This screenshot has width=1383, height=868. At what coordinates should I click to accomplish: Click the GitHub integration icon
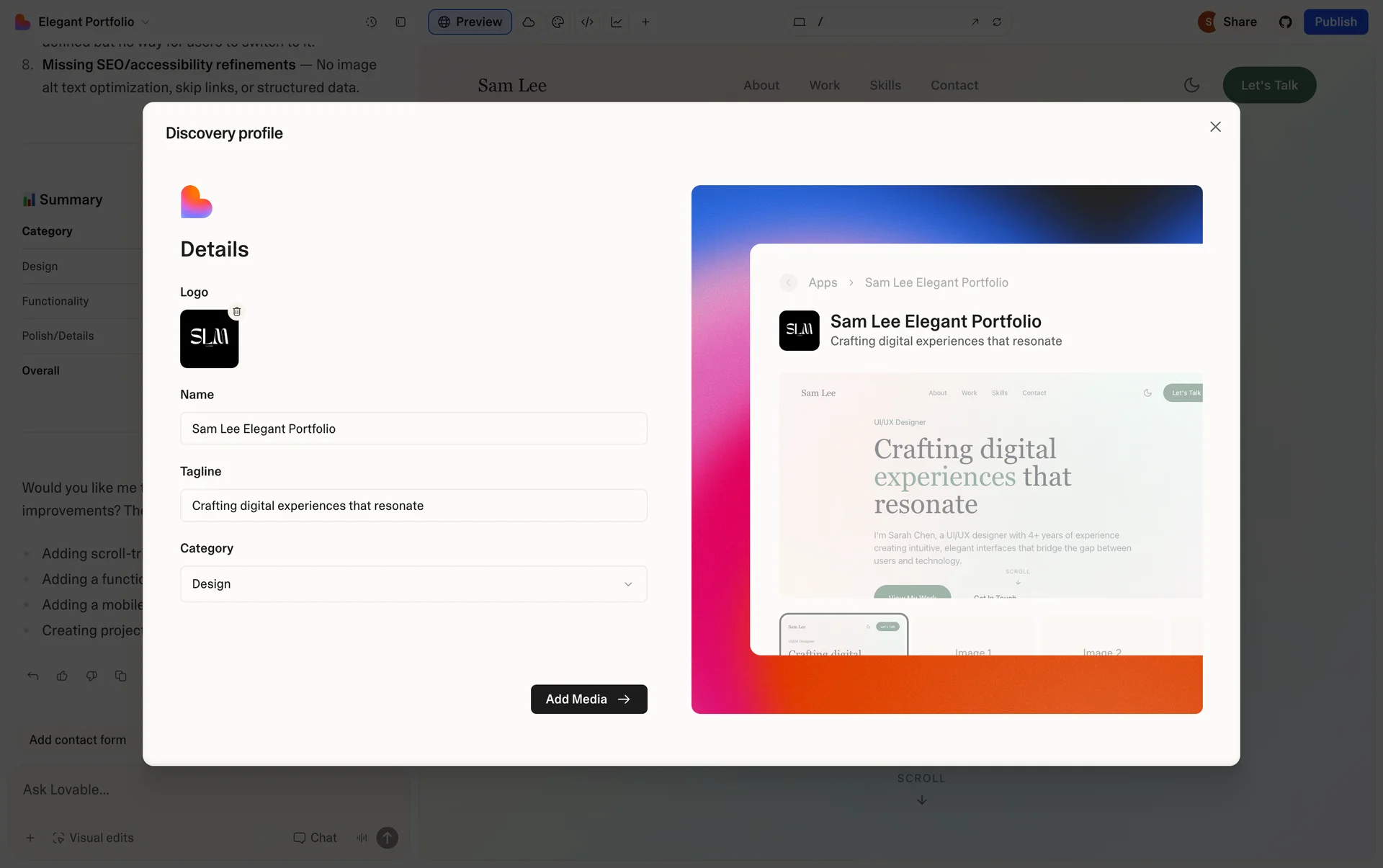point(1285,22)
